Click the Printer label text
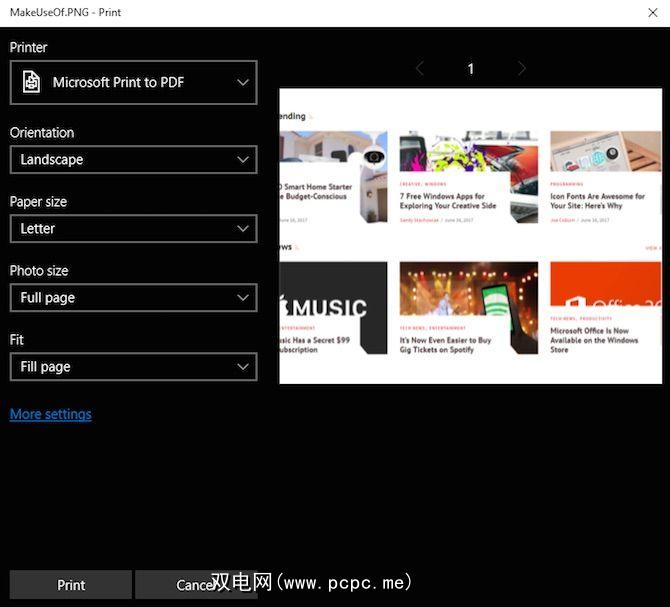Image resolution: width=670 pixels, height=607 pixels. pos(28,47)
